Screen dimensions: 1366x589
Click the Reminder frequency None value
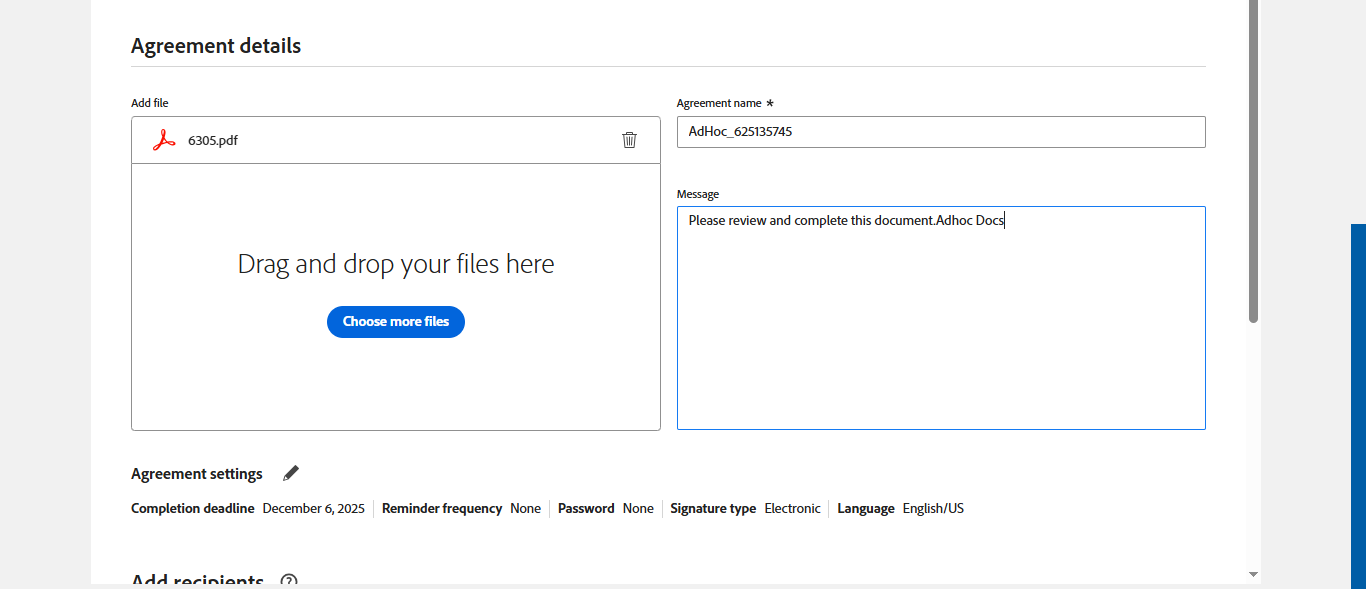[x=525, y=509]
